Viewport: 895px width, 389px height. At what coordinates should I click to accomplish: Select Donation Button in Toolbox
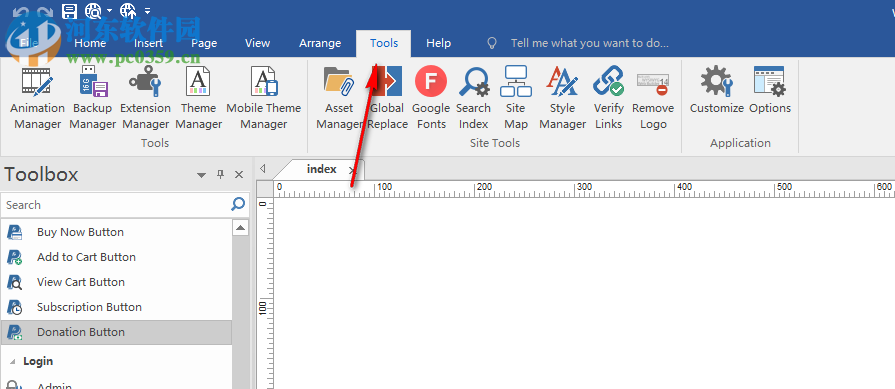tap(116, 333)
